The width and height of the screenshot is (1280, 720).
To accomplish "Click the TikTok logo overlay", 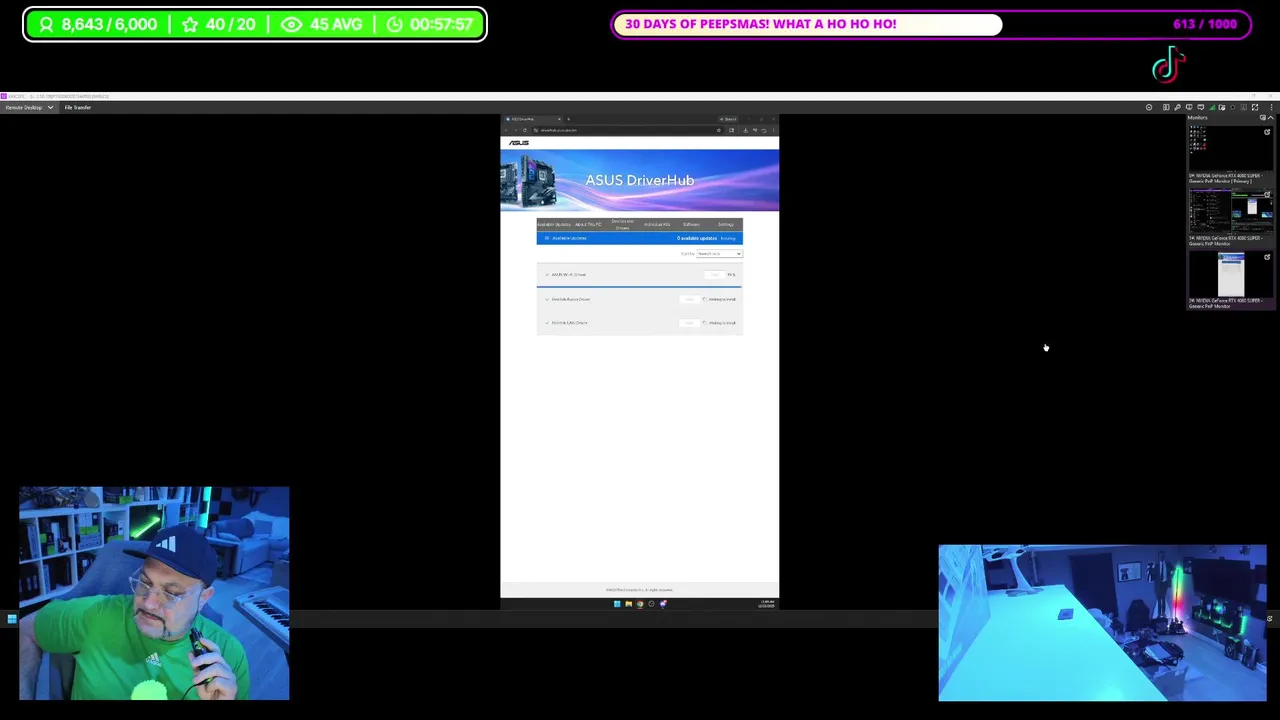I will (1168, 66).
